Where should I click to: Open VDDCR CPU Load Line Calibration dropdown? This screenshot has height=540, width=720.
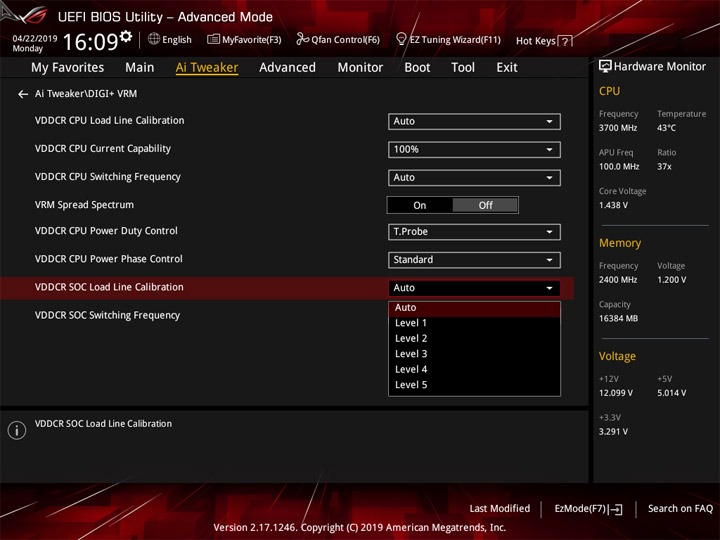474,122
